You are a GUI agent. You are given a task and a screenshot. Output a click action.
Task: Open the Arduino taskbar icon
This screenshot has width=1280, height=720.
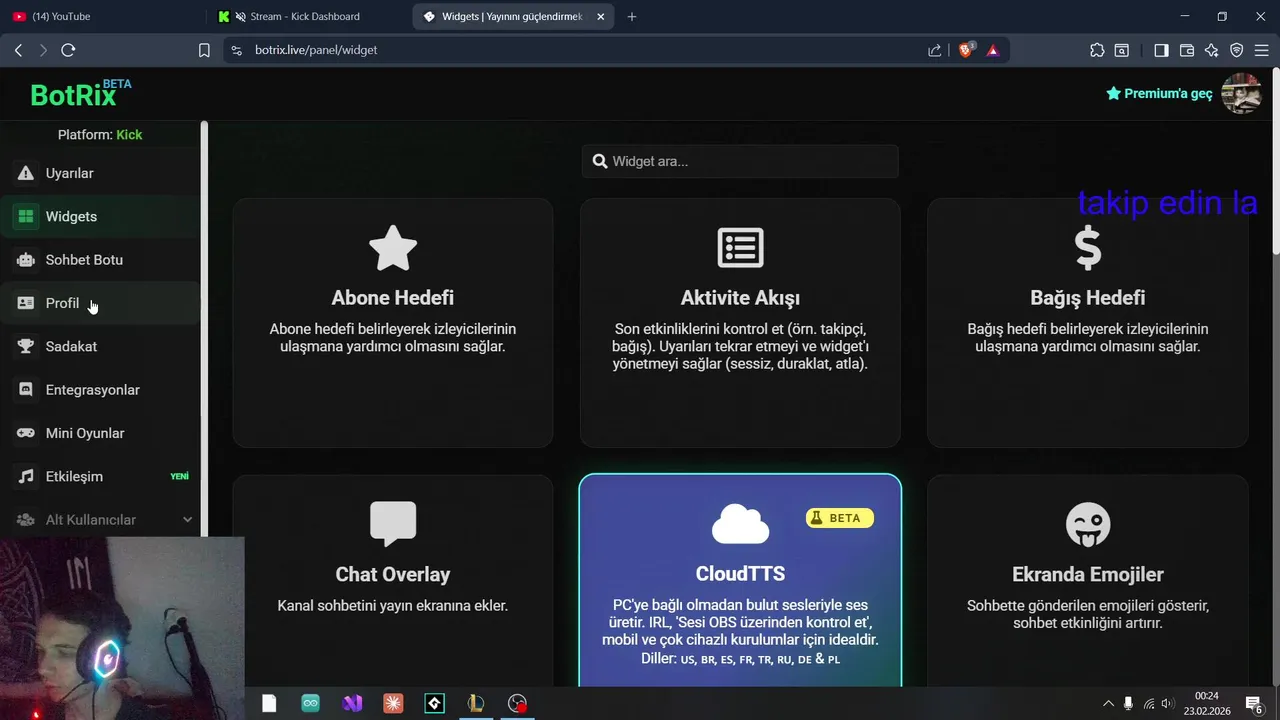311,703
